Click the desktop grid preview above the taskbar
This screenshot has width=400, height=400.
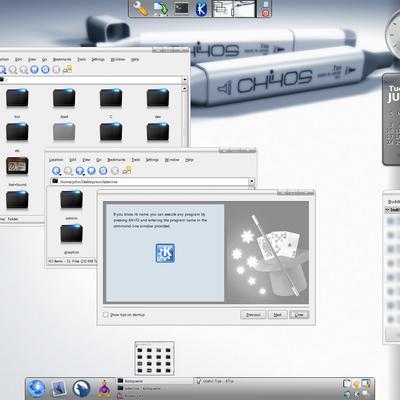coord(154,358)
